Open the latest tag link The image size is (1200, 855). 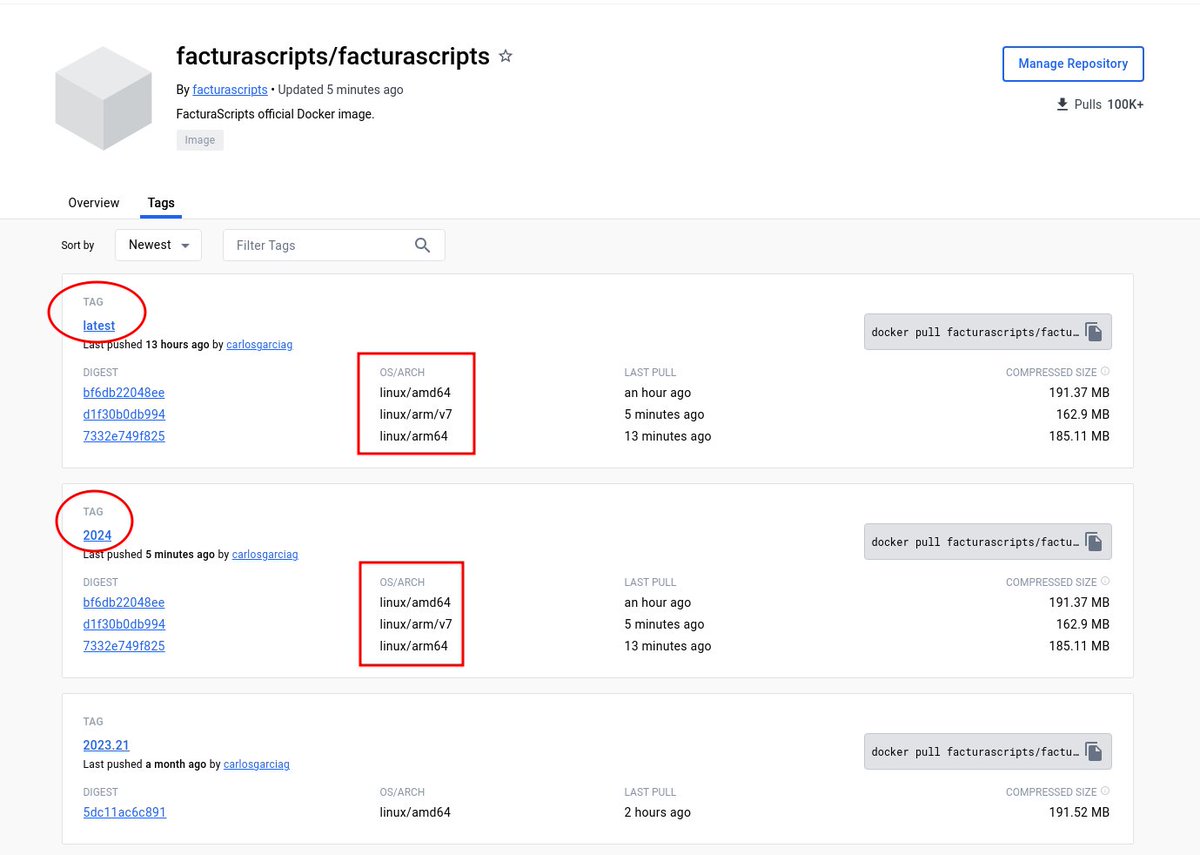coord(99,326)
